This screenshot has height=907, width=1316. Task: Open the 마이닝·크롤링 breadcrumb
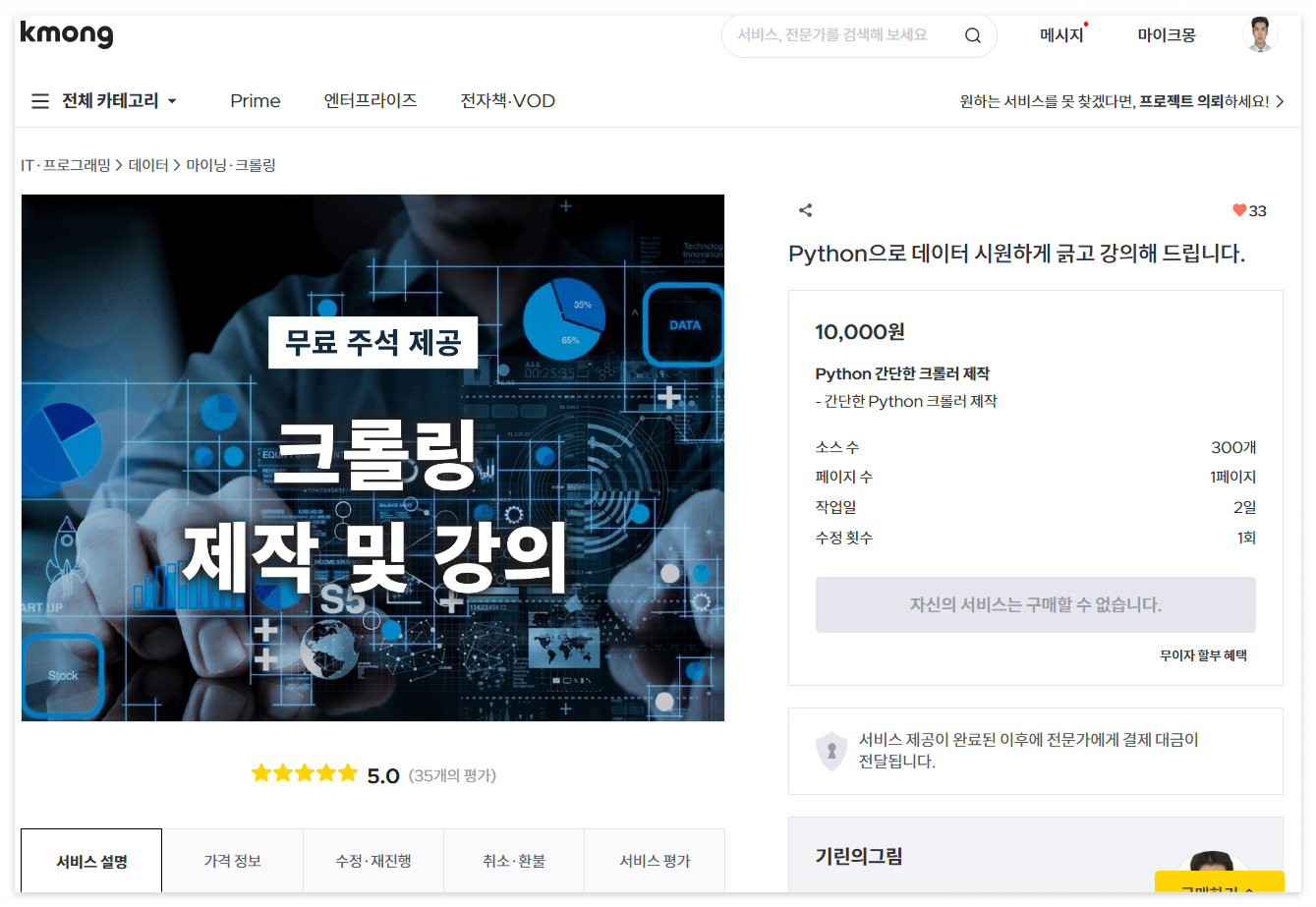[x=231, y=165]
